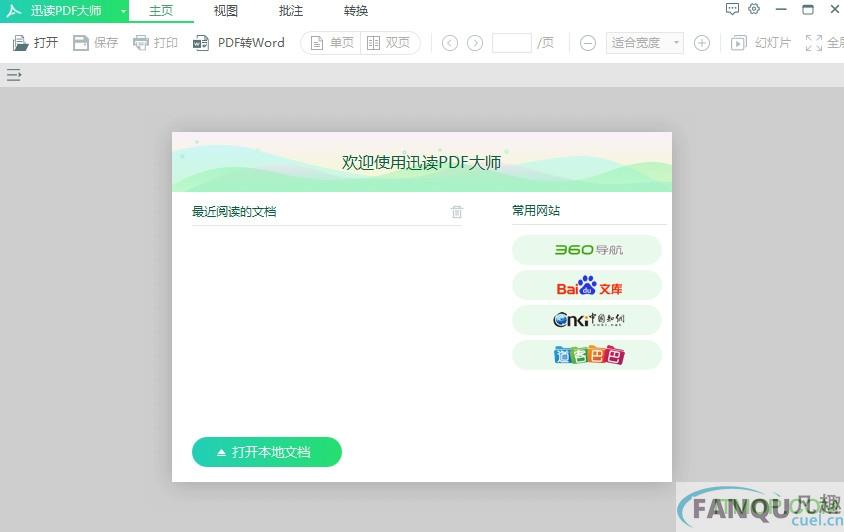
Task: Switch to the 视图 tab
Action: pyautogui.click(x=226, y=11)
